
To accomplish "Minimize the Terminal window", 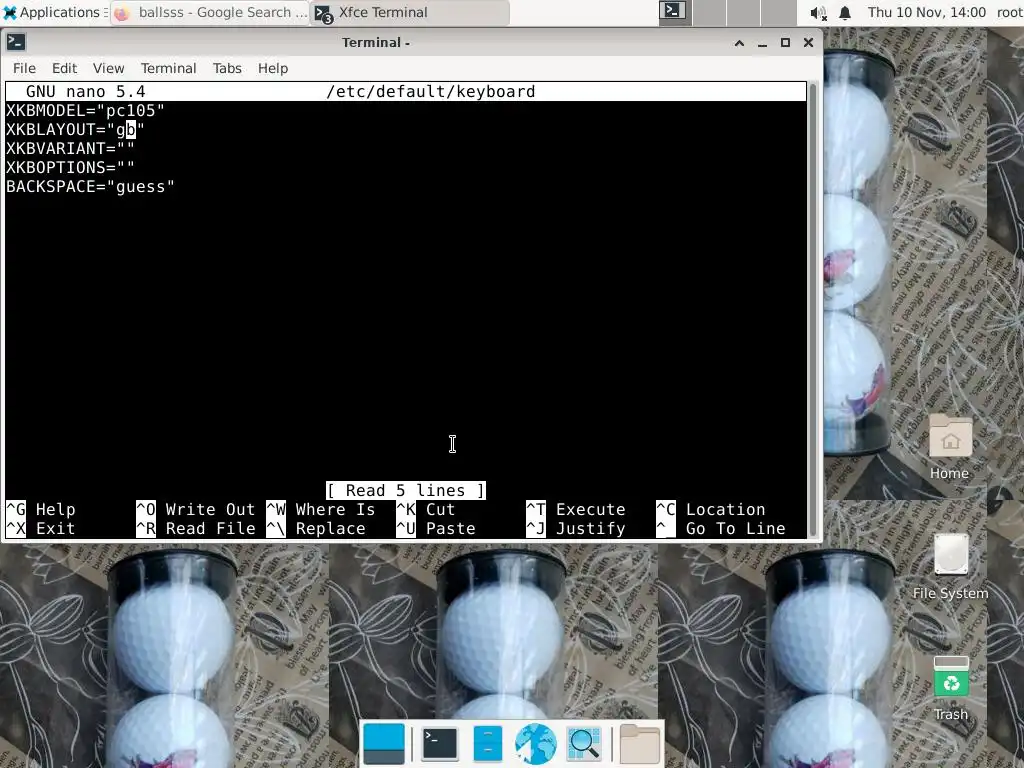I will [x=762, y=42].
